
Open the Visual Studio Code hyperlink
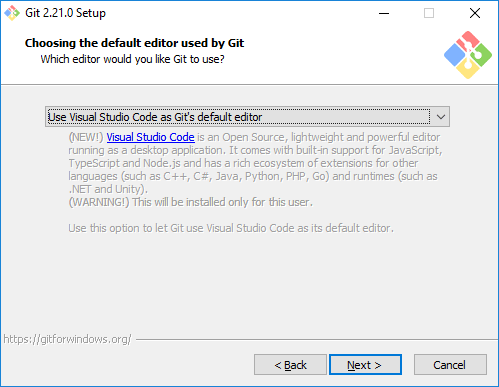(x=150, y=137)
